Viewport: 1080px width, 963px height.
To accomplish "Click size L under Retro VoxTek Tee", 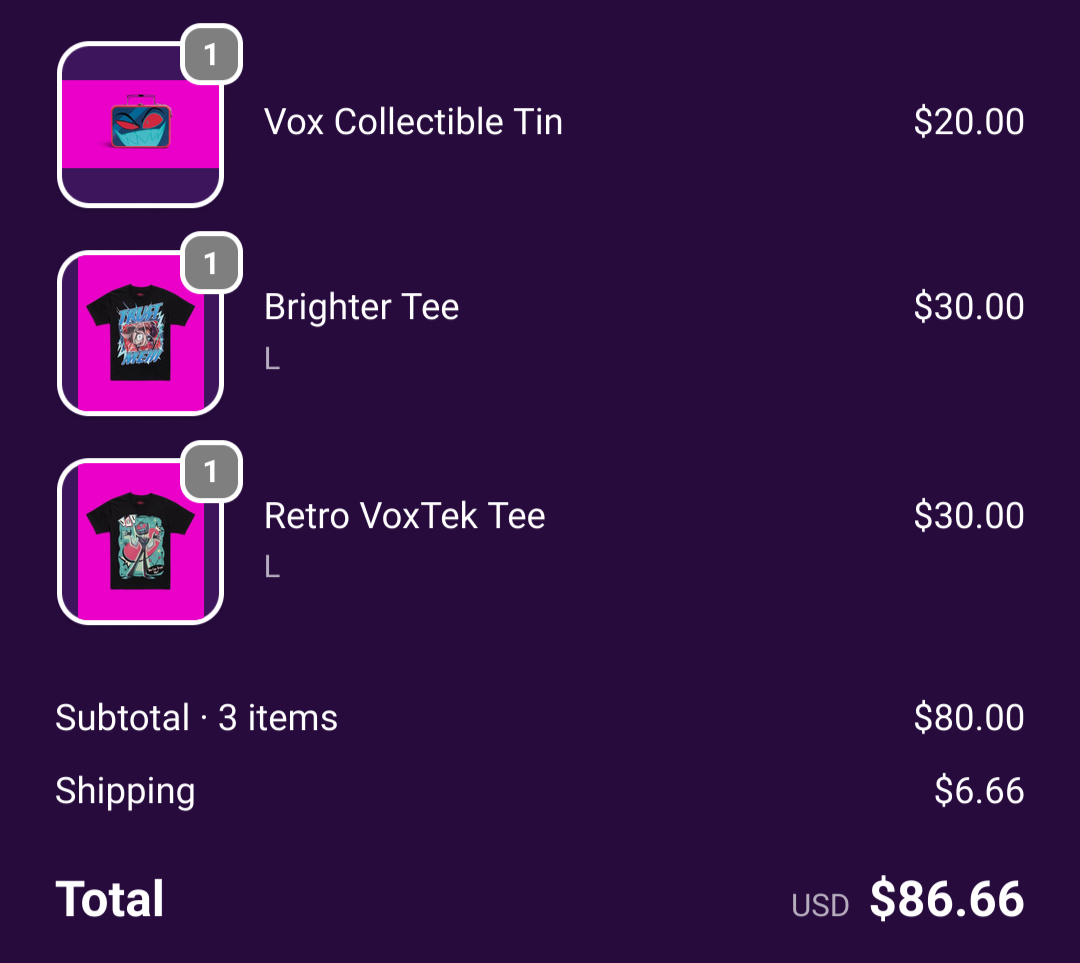I will pyautogui.click(x=272, y=568).
